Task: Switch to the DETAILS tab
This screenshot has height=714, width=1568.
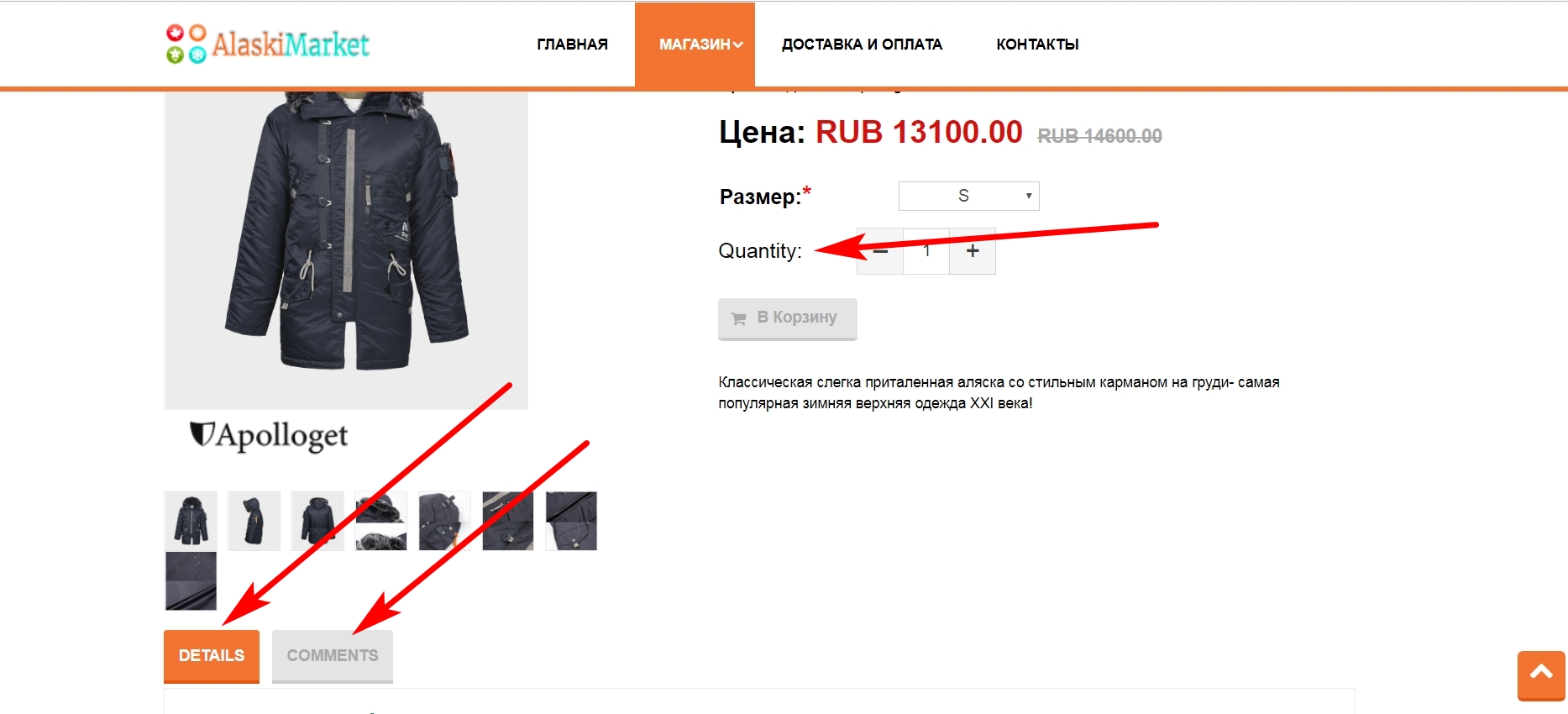Action: [x=212, y=655]
